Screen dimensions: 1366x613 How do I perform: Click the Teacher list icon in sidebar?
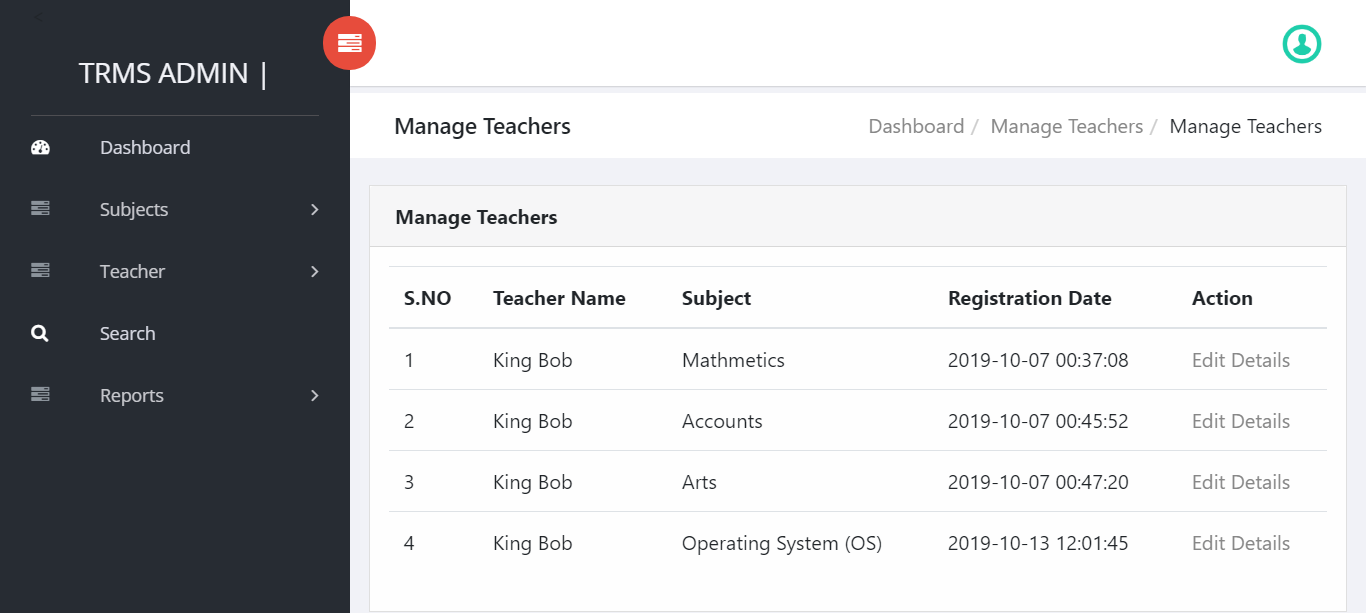coord(40,271)
